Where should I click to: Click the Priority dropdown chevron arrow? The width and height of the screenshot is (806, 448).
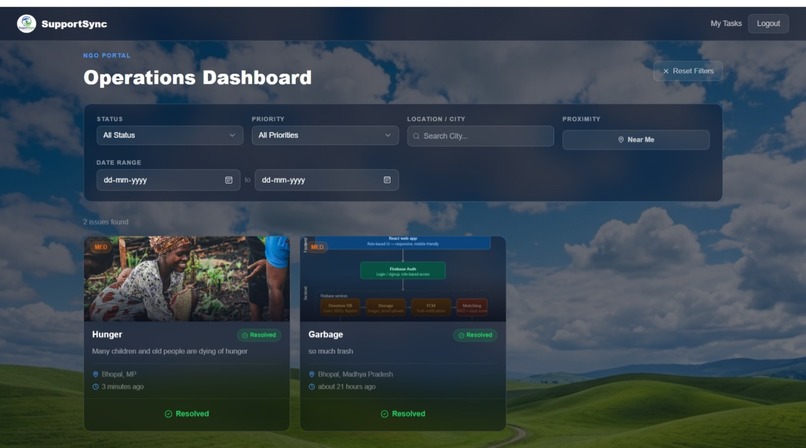click(388, 135)
